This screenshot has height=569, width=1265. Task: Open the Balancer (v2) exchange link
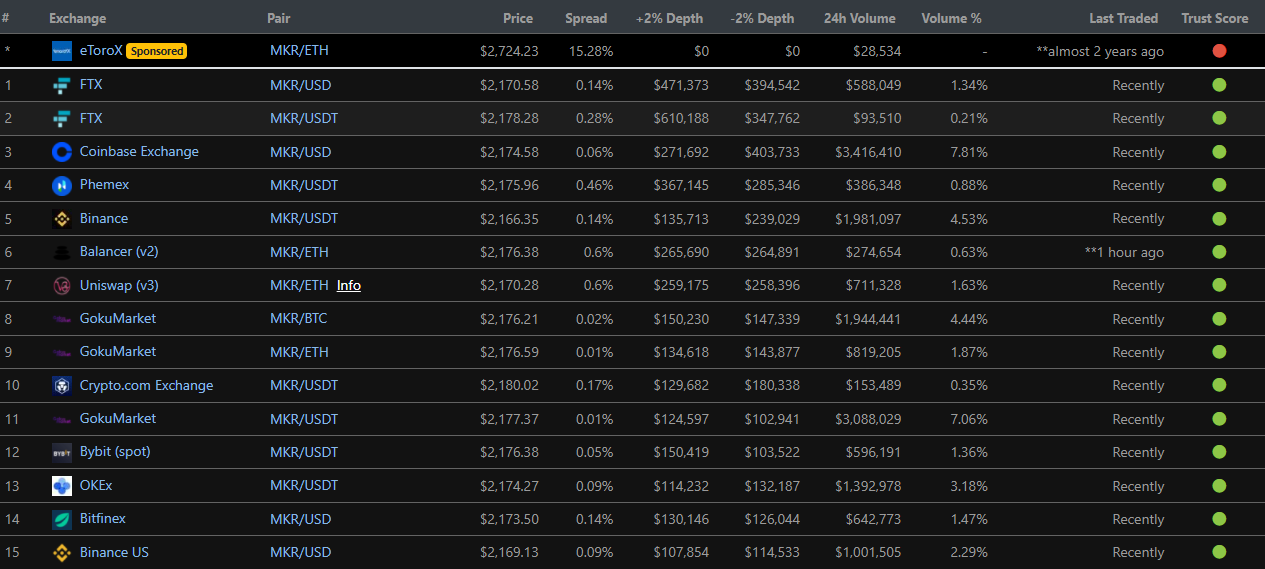pos(119,252)
